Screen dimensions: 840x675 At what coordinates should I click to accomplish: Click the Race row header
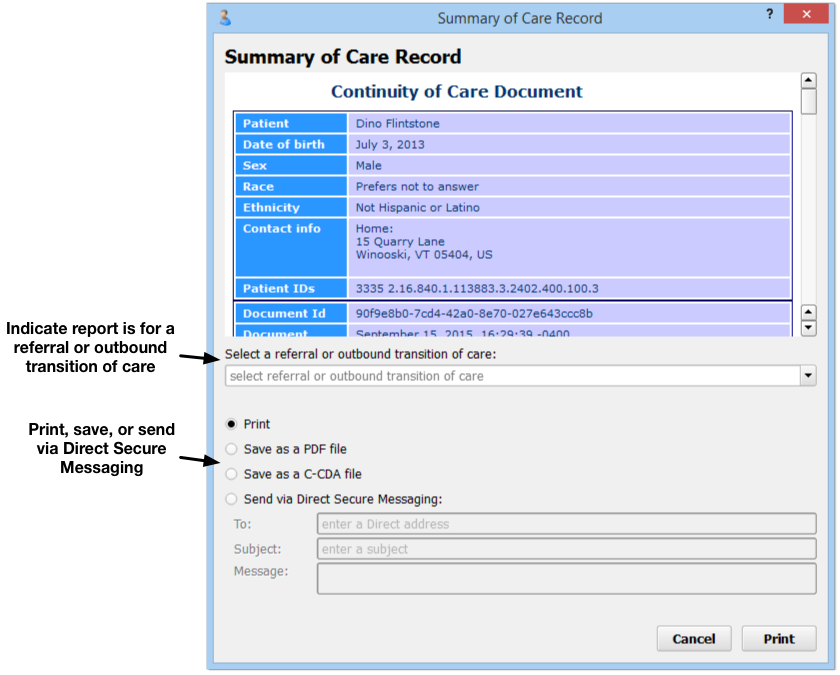tap(291, 186)
